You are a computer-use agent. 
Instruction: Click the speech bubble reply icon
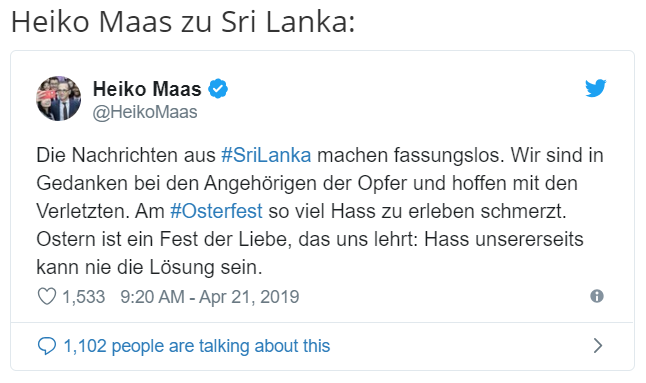(47, 346)
